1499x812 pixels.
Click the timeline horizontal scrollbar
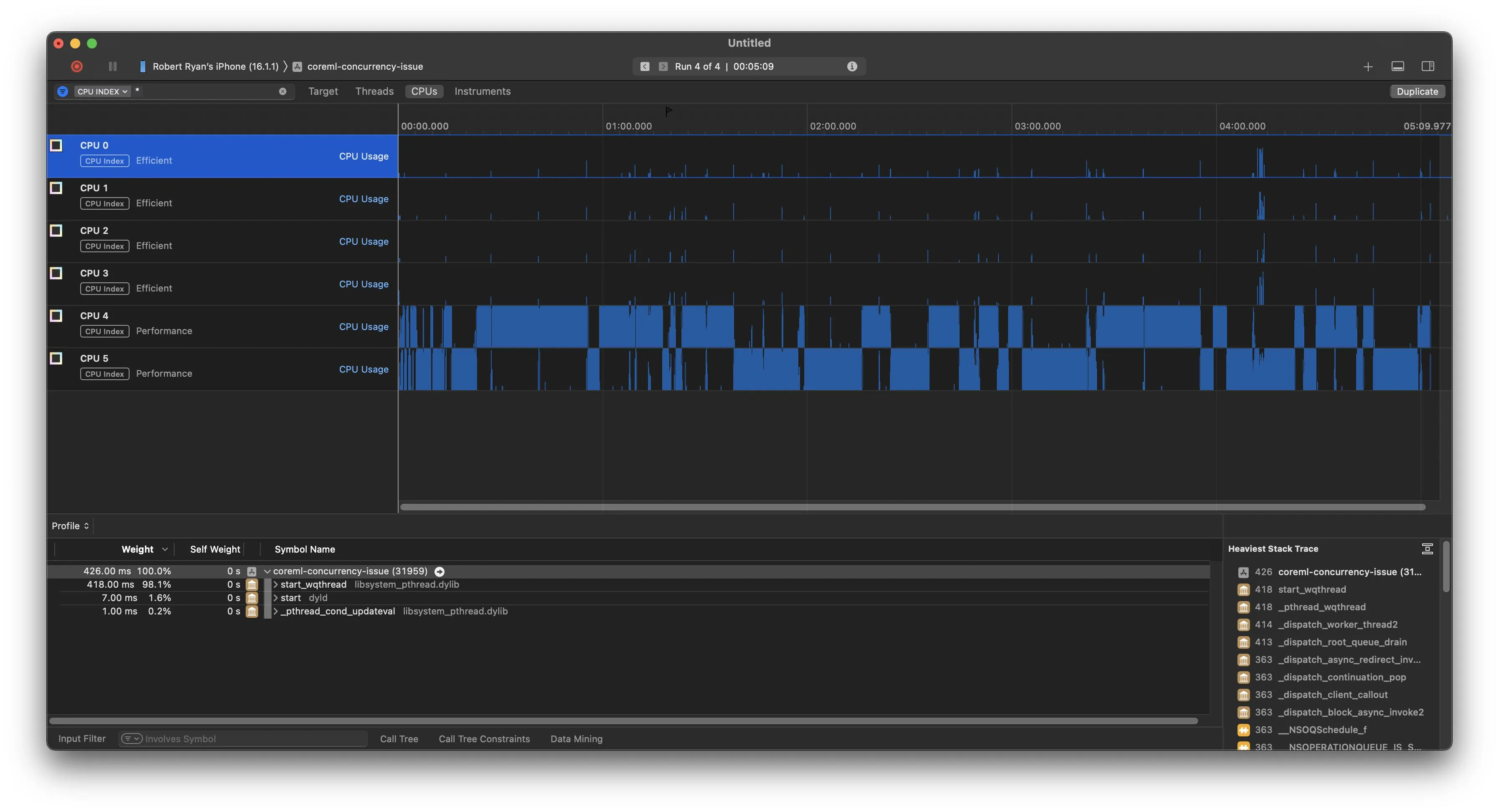(x=912, y=507)
